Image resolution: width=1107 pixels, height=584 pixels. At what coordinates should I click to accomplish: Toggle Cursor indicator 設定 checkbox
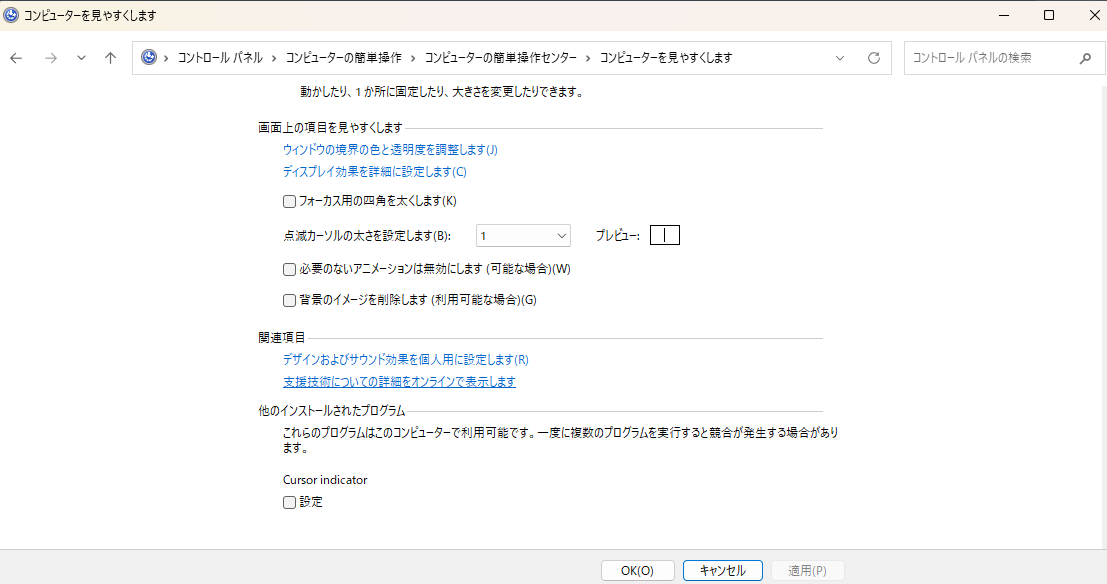pyautogui.click(x=289, y=502)
